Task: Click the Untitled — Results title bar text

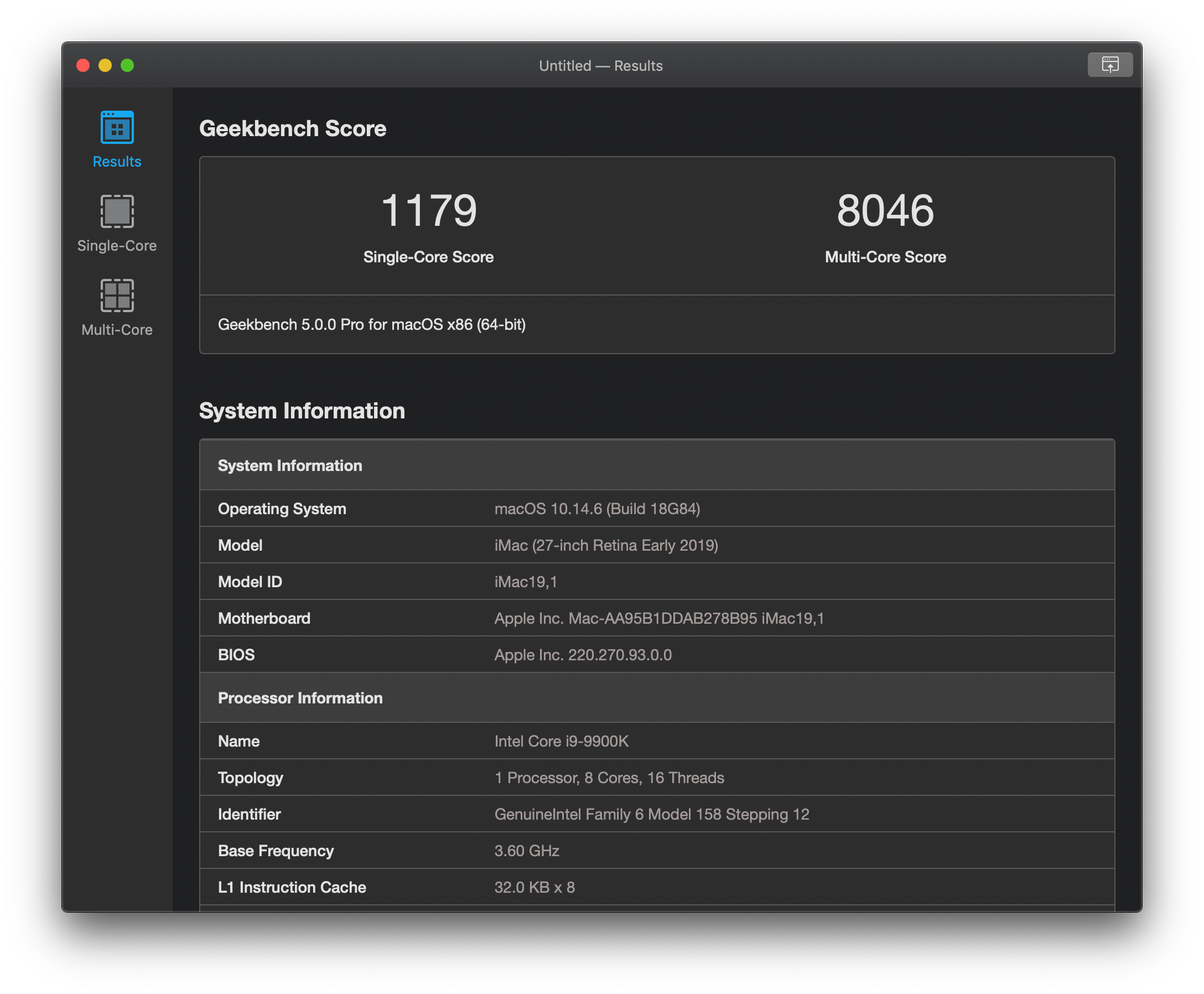Action: pyautogui.click(x=600, y=65)
